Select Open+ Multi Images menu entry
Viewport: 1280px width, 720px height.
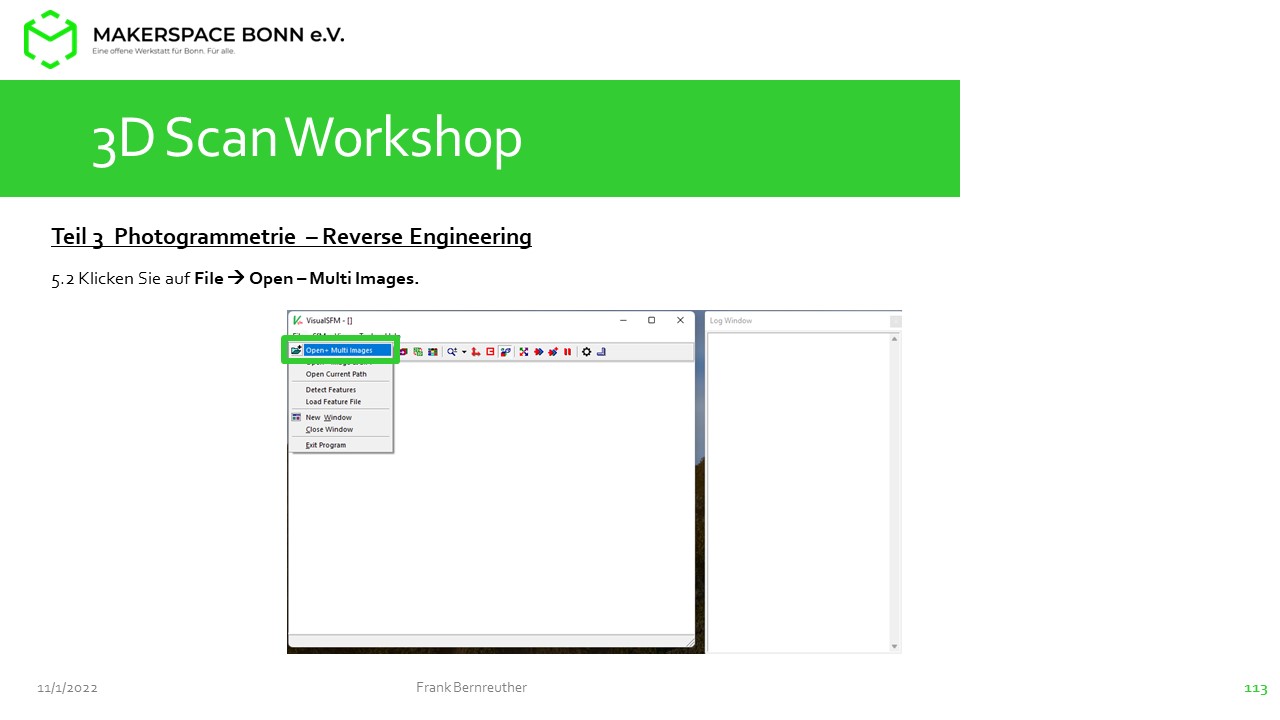click(x=347, y=350)
